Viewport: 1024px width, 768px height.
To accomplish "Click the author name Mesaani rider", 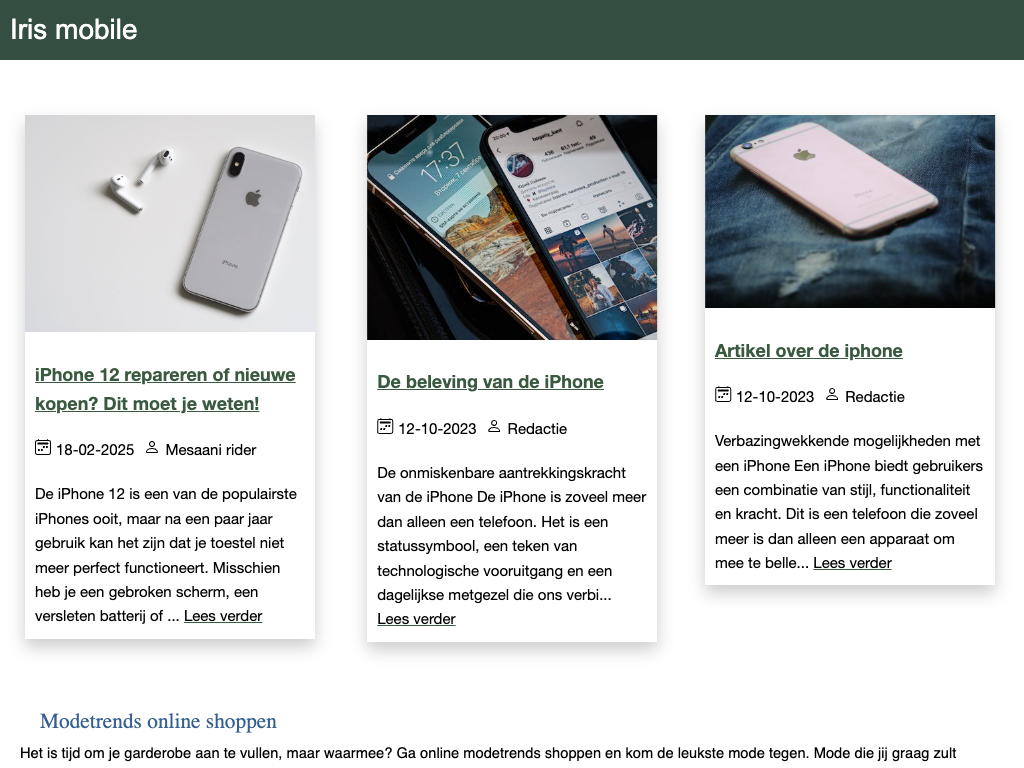I will pos(210,450).
